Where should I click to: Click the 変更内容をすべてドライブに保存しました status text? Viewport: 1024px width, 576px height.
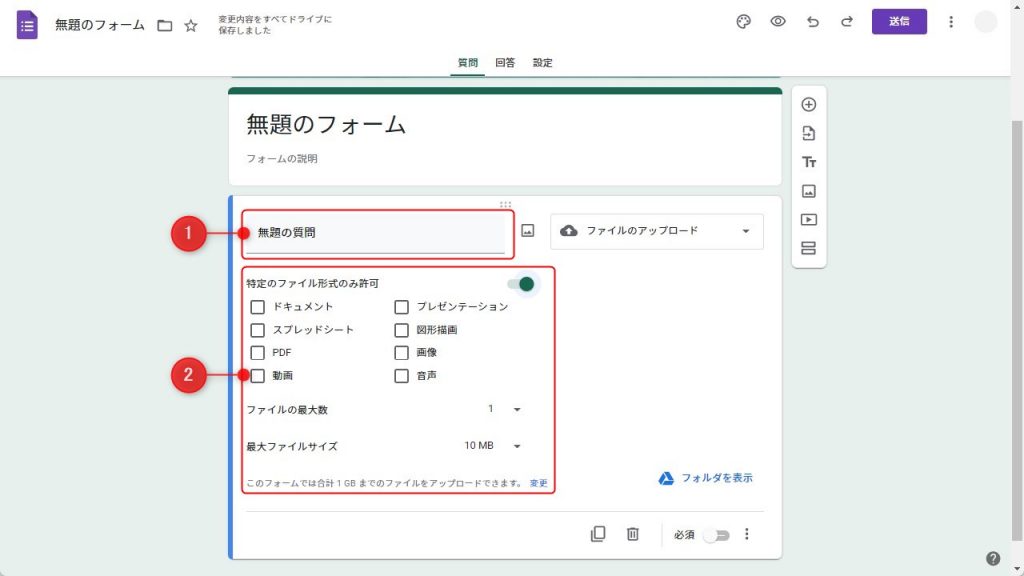tap(275, 25)
